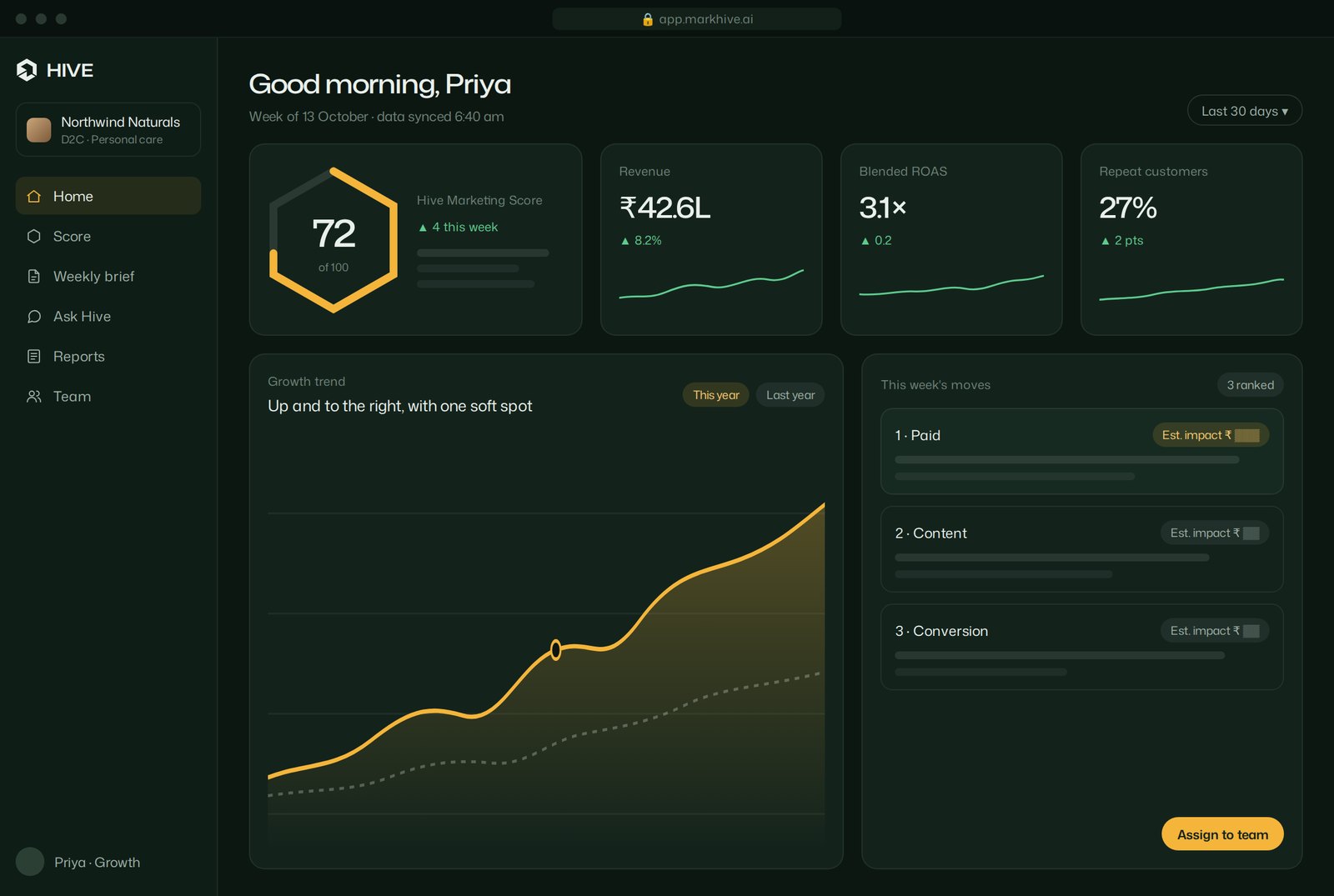Click the '4 this week' score change
1334x896 pixels.
(x=458, y=227)
